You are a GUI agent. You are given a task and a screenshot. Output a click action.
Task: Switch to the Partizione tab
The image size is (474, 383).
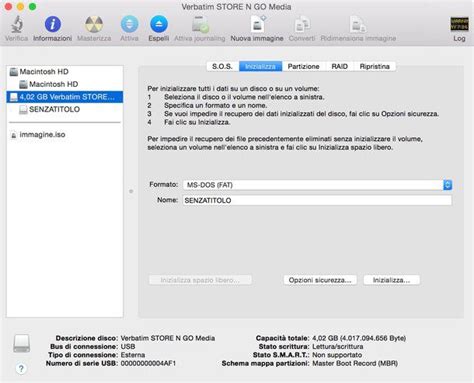click(x=304, y=66)
